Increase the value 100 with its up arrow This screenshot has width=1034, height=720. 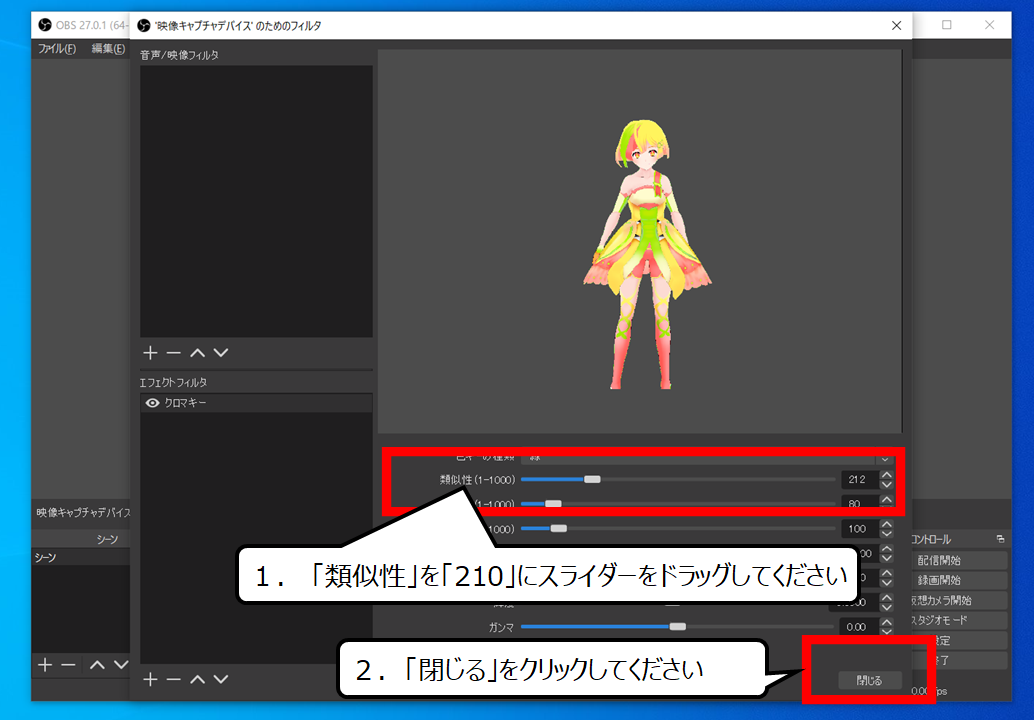pos(887,524)
